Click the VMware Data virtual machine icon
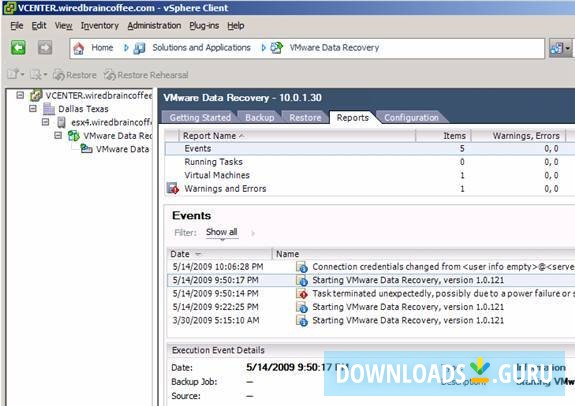The height and width of the screenshot is (406, 575). pyautogui.click(x=87, y=149)
